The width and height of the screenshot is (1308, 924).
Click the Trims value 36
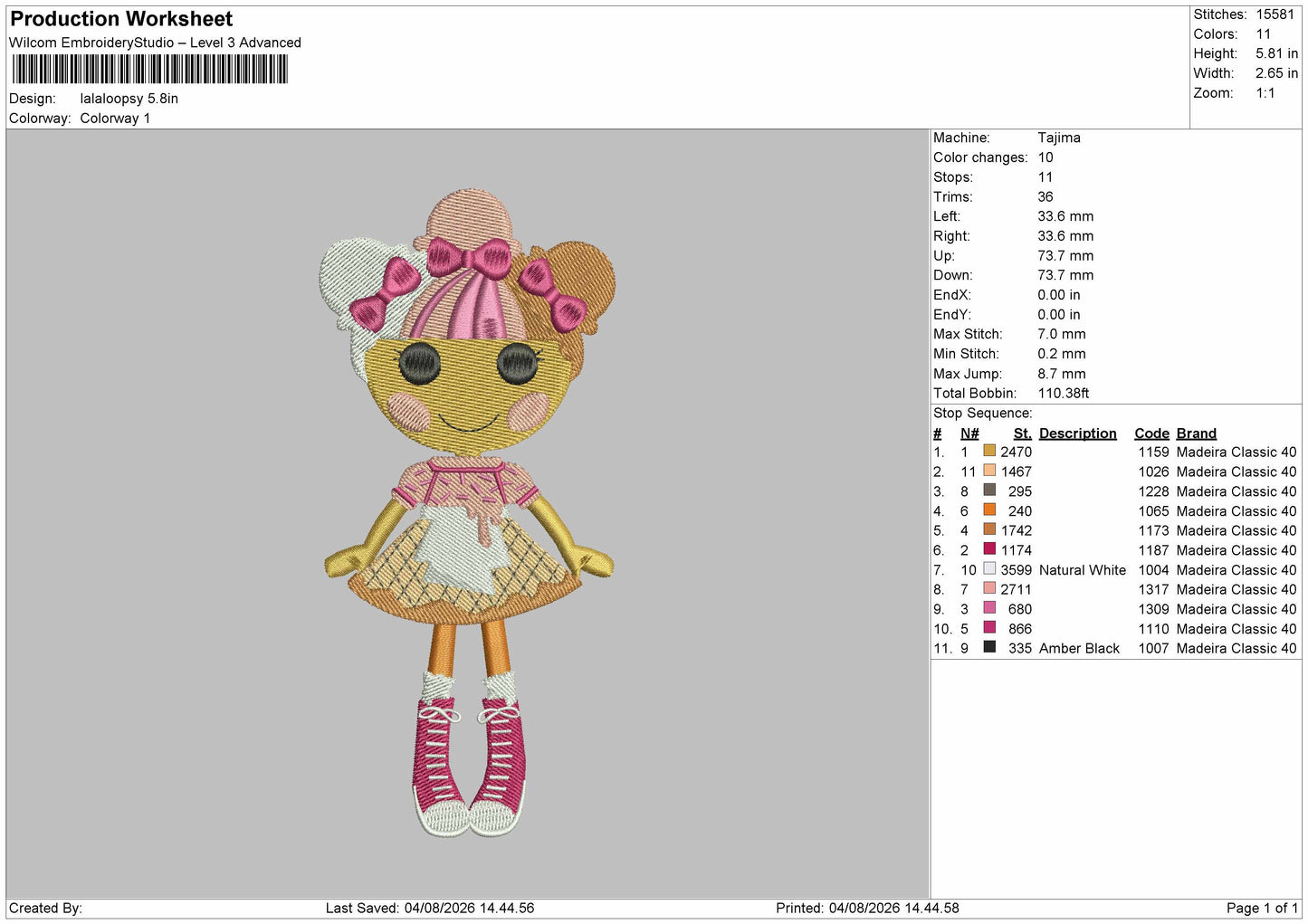click(x=1045, y=196)
